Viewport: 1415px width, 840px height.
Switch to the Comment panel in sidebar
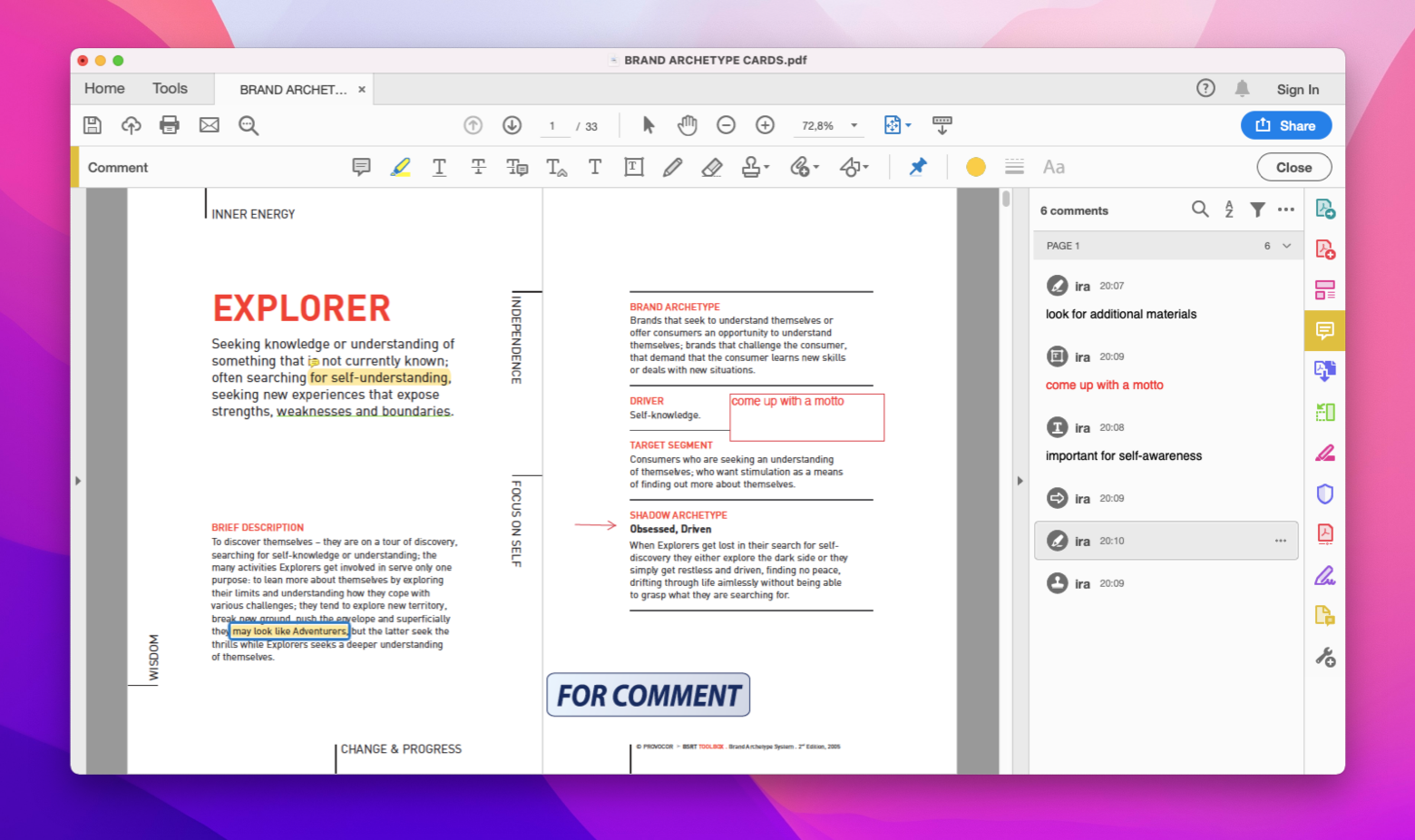pyautogui.click(x=1324, y=330)
